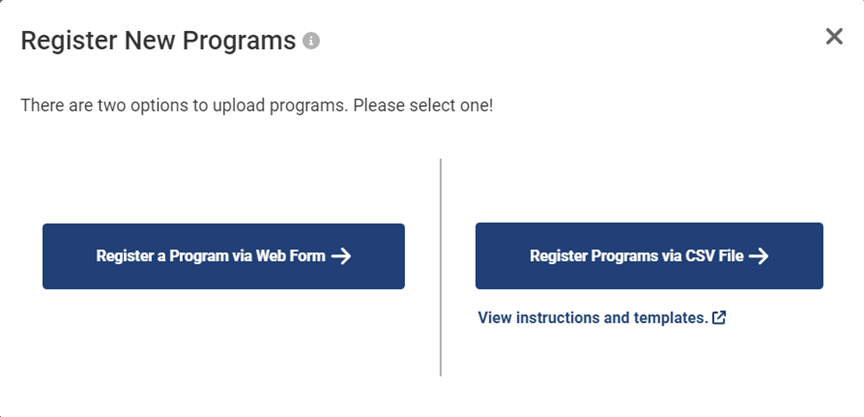
Task: Click Register a Program via Web Form
Action: coord(223,256)
